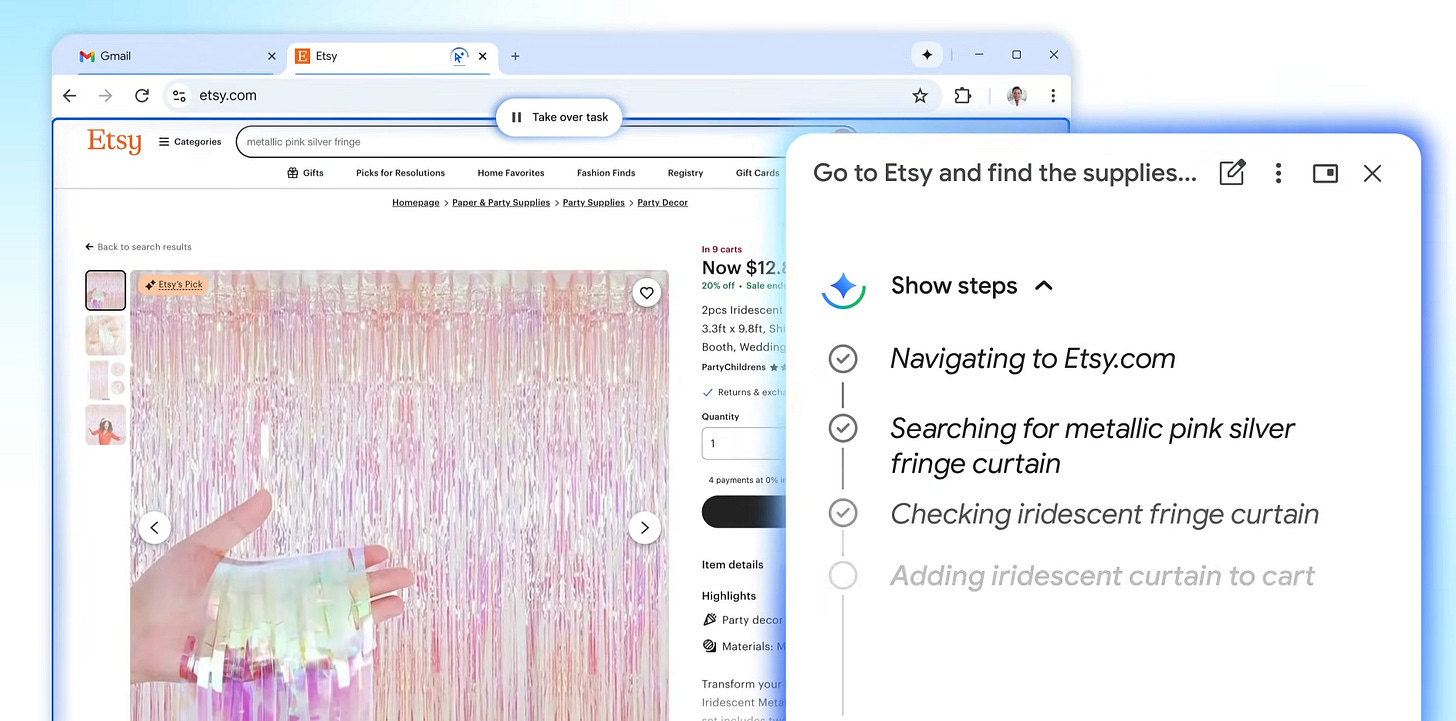Click Party Supplies breadcrumb
This screenshot has height=721, width=1456.
pos(593,203)
